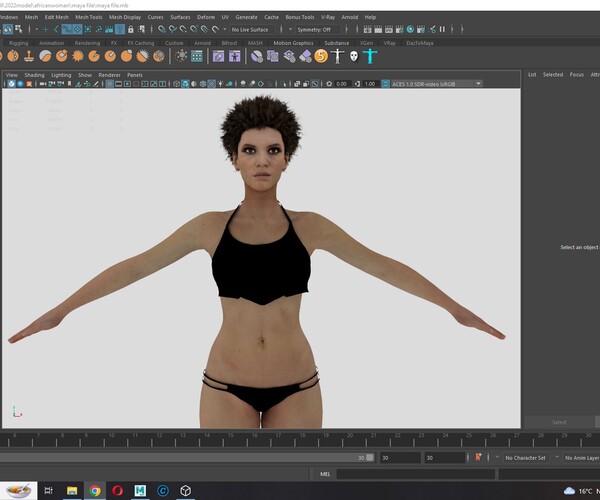Viewport: 600px width, 500px height.
Task: Click the purple human figure window shelf icon
Action: 235,56
